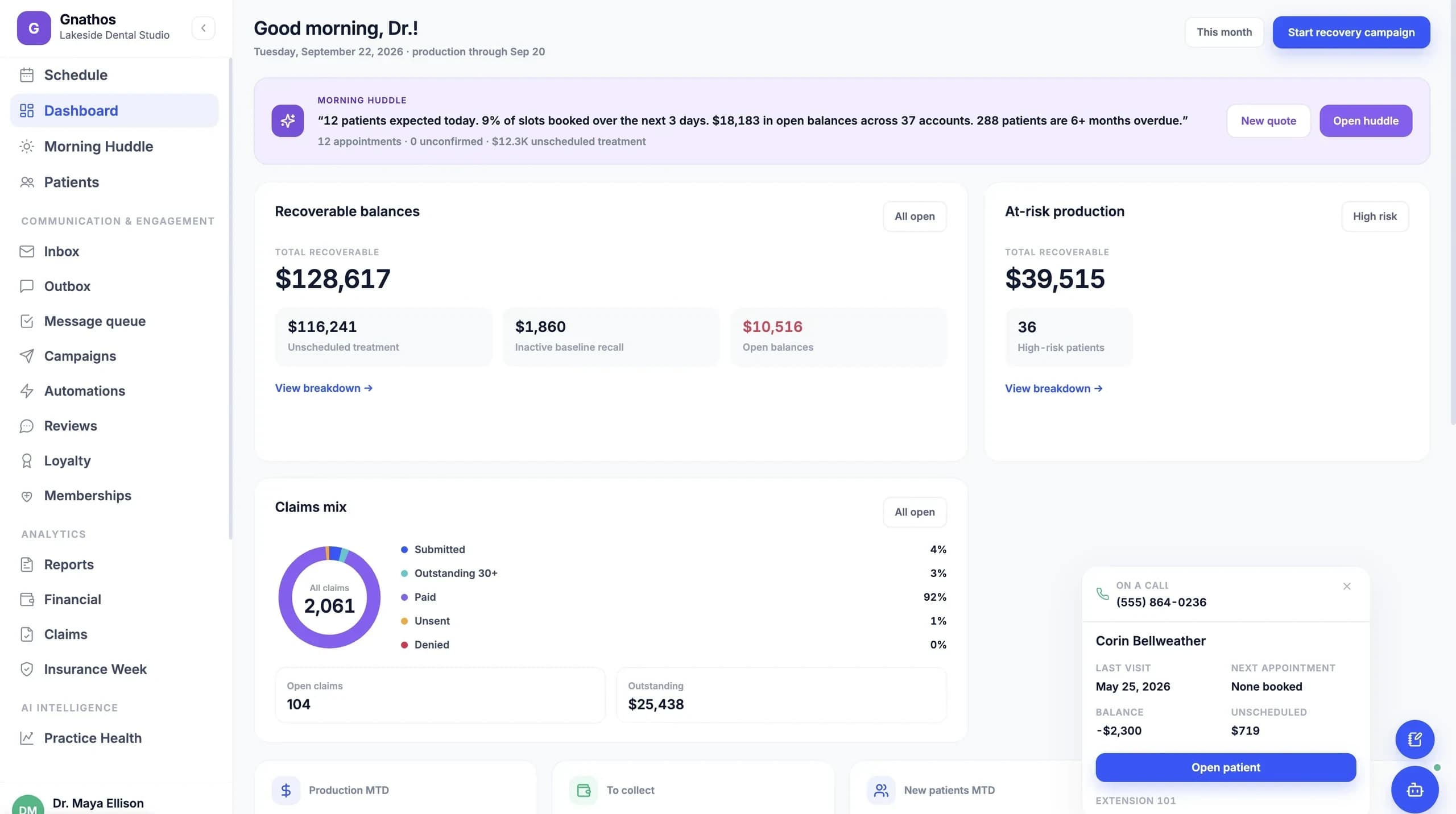Click the Morning Huddle sparkle icon
This screenshot has width=1456, height=814.
tap(288, 121)
